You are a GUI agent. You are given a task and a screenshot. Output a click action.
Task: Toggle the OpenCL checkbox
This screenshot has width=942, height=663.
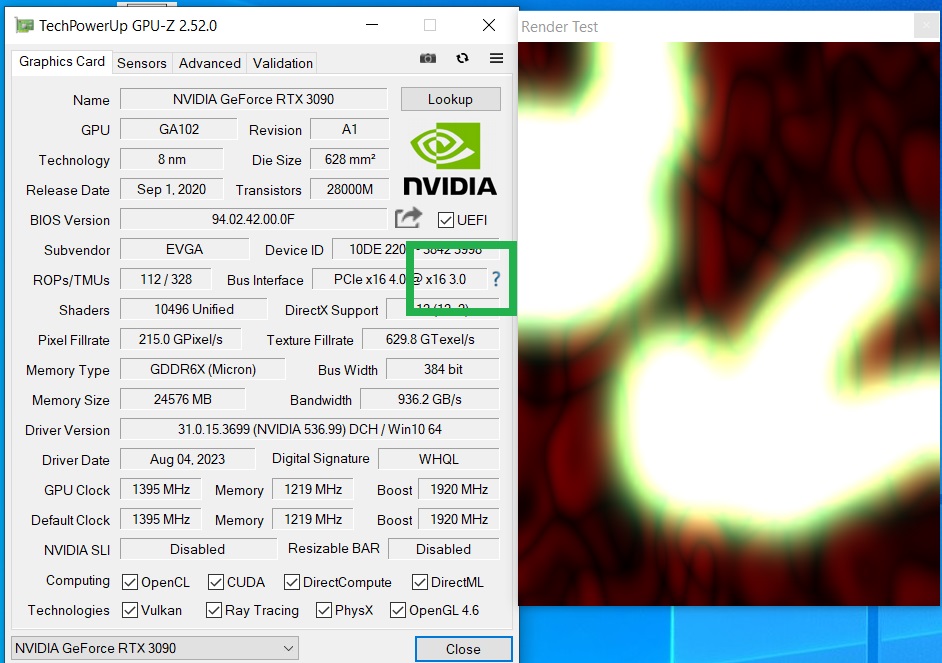click(130, 582)
